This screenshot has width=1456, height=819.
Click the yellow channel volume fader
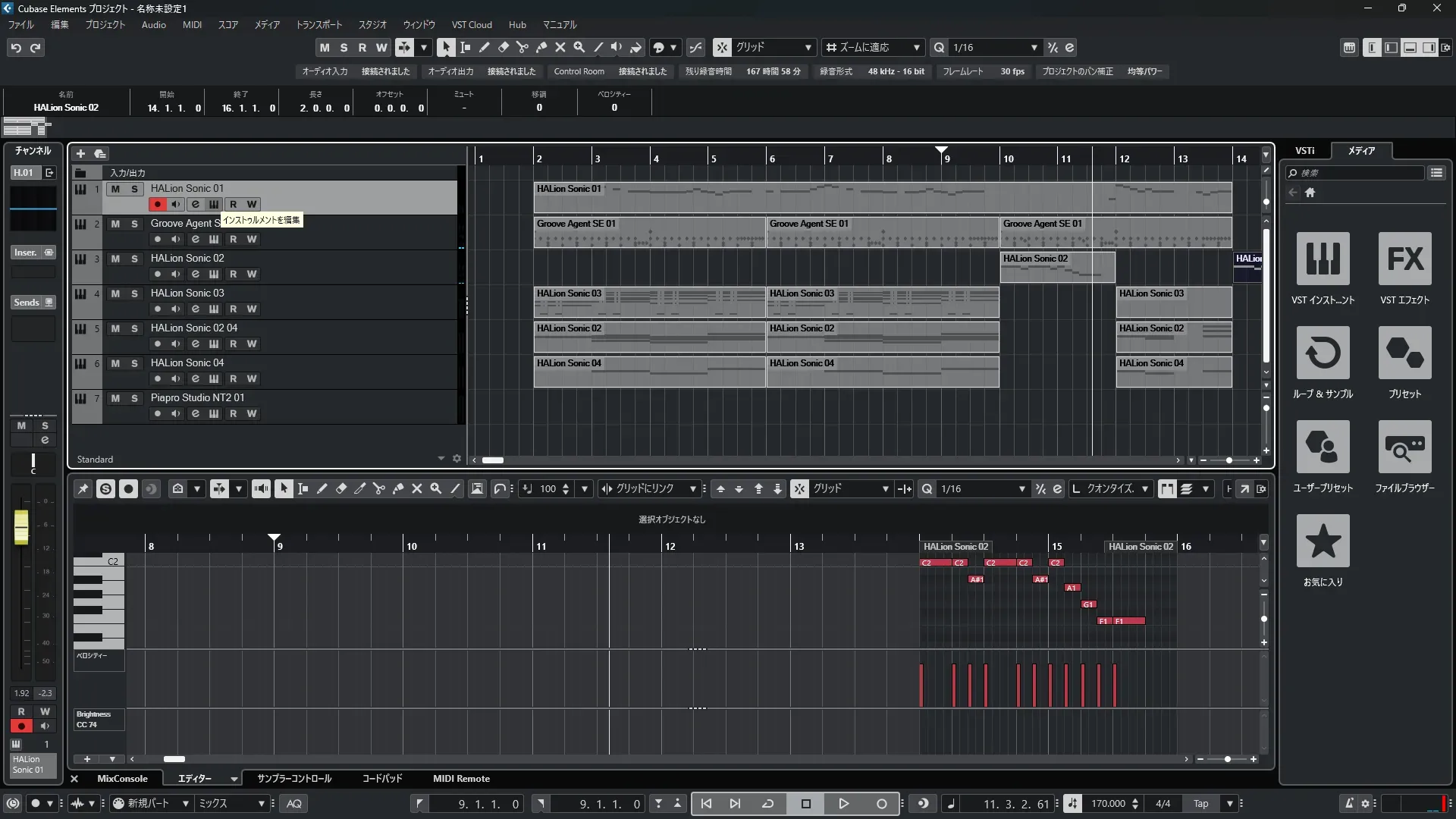click(21, 526)
